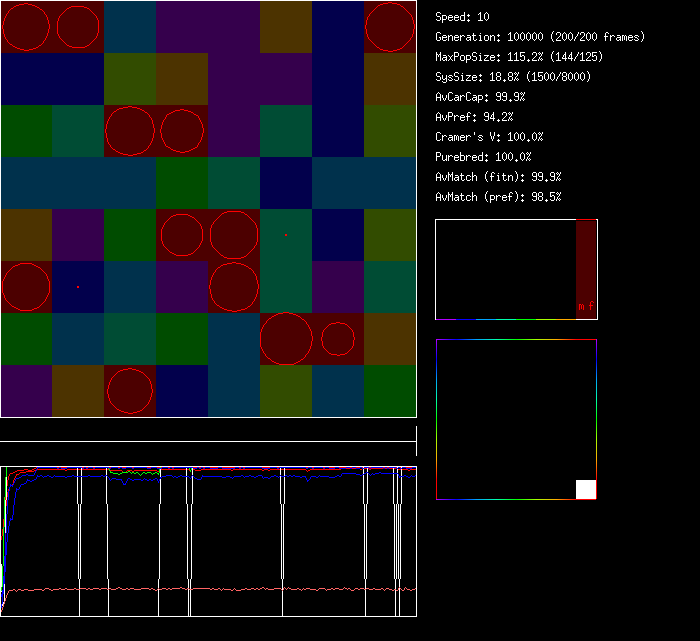The height and width of the screenshot is (641, 700).
Task: Click the AvPref percentage line
Action: coord(474,117)
